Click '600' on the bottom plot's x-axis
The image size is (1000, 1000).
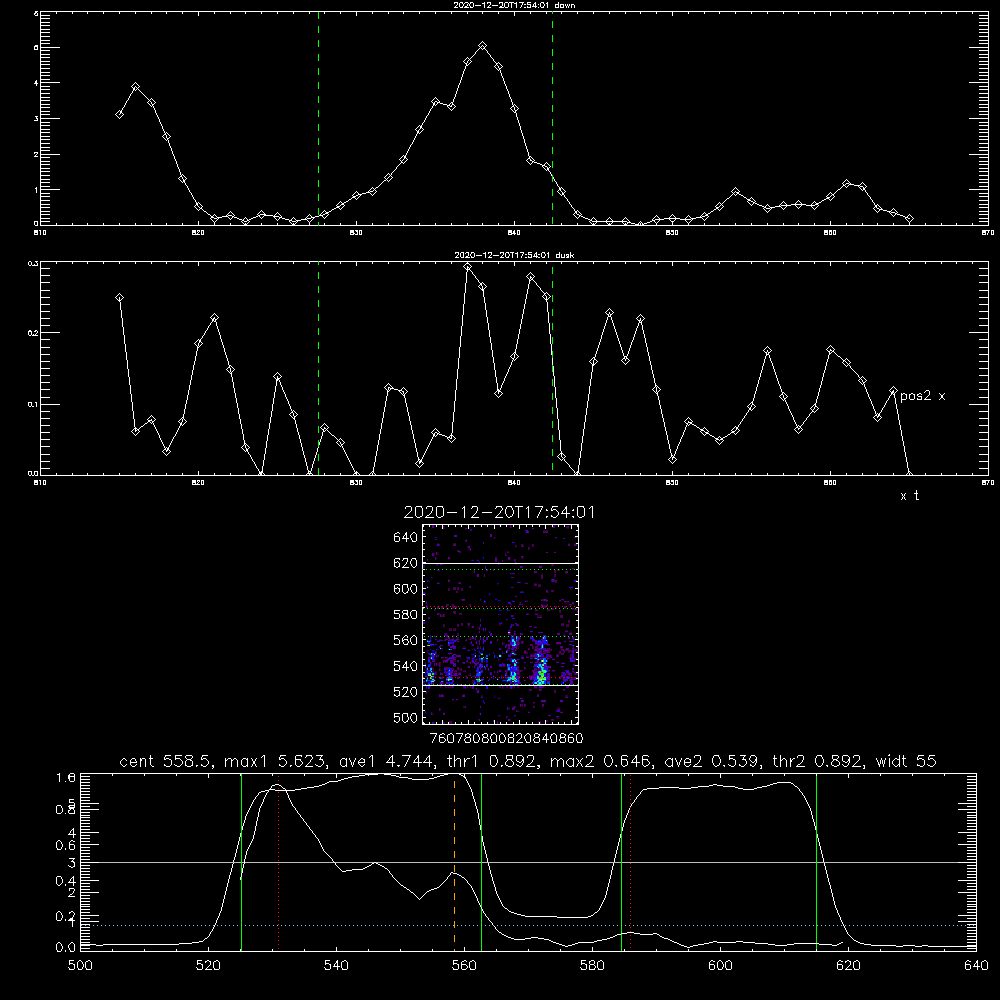pos(720,966)
